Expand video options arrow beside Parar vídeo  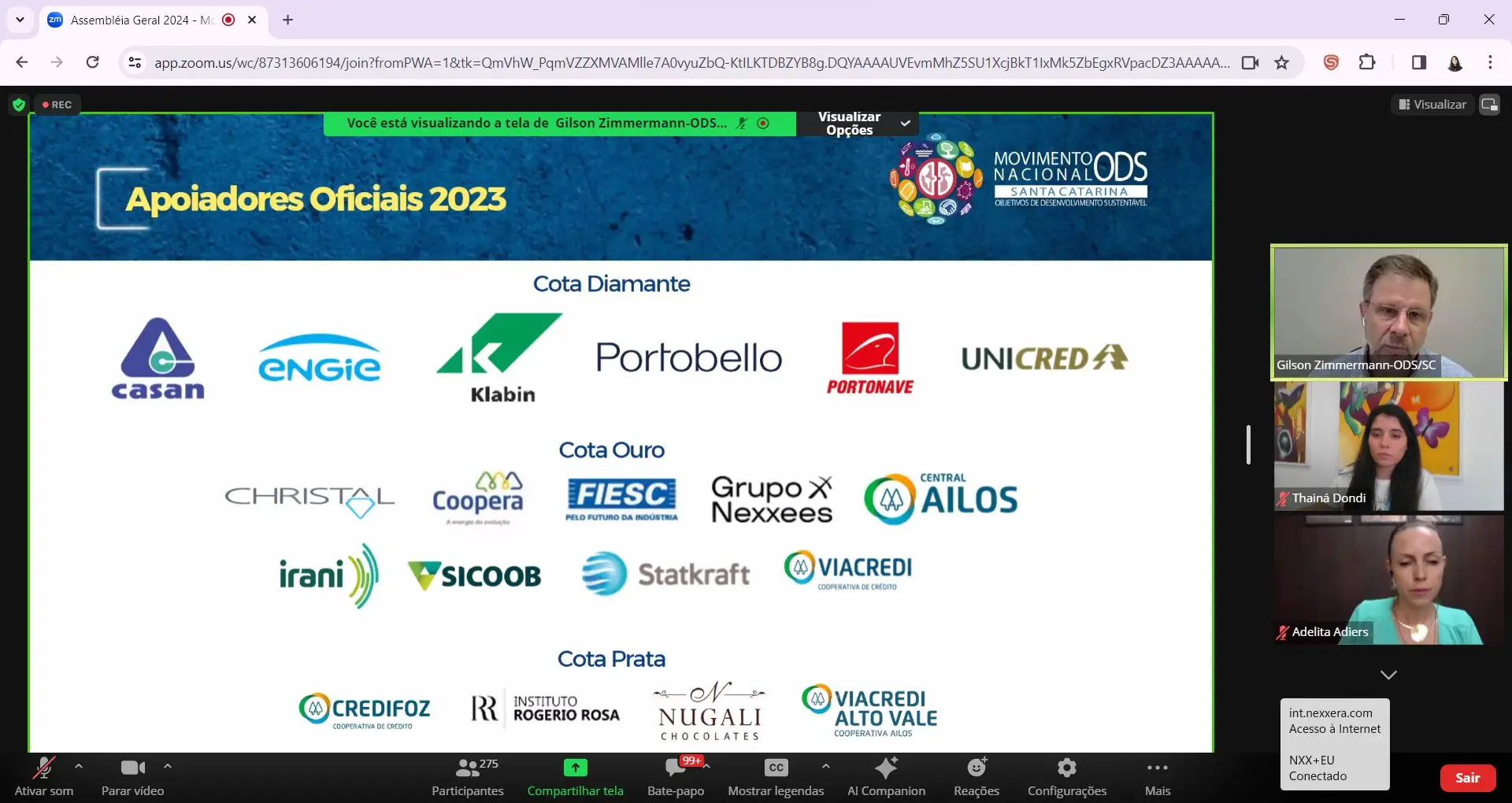(x=168, y=766)
